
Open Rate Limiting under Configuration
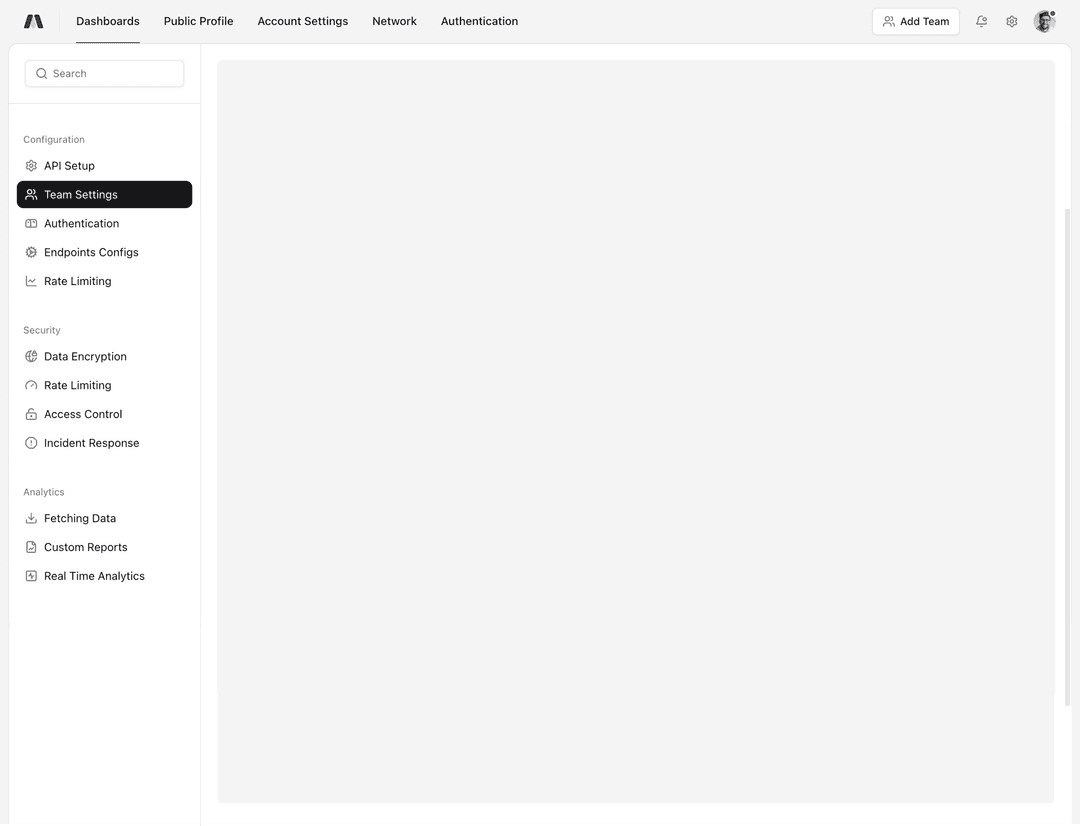click(x=104, y=281)
